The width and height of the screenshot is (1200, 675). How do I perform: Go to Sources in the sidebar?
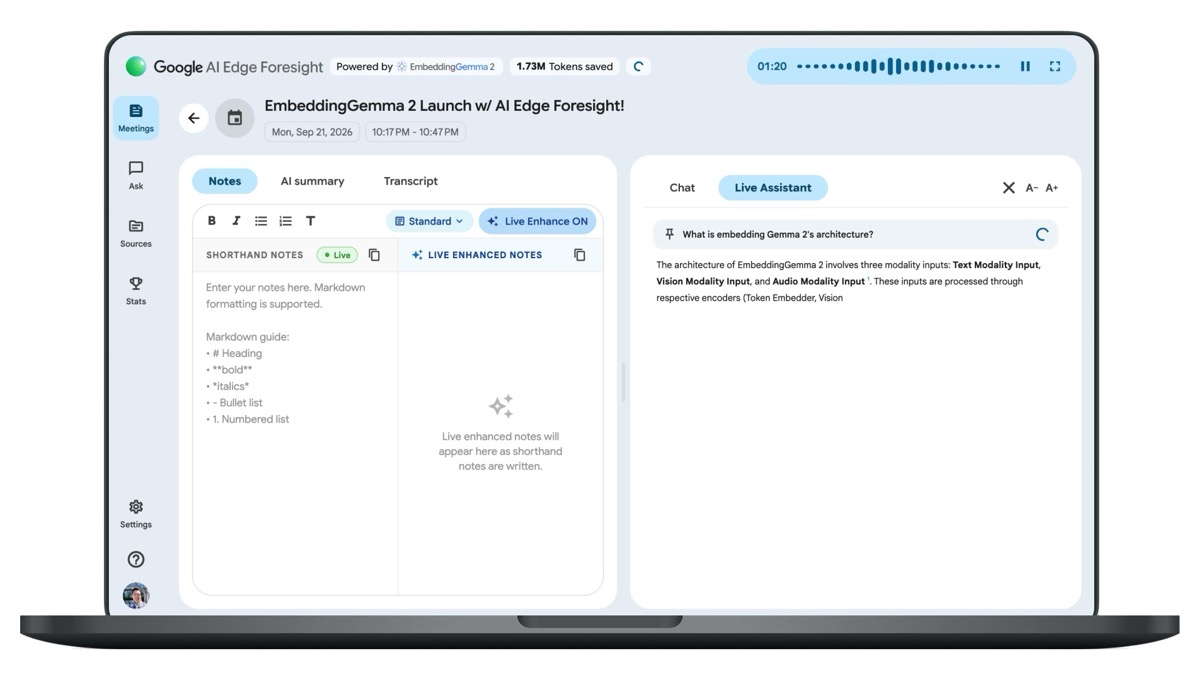(136, 233)
